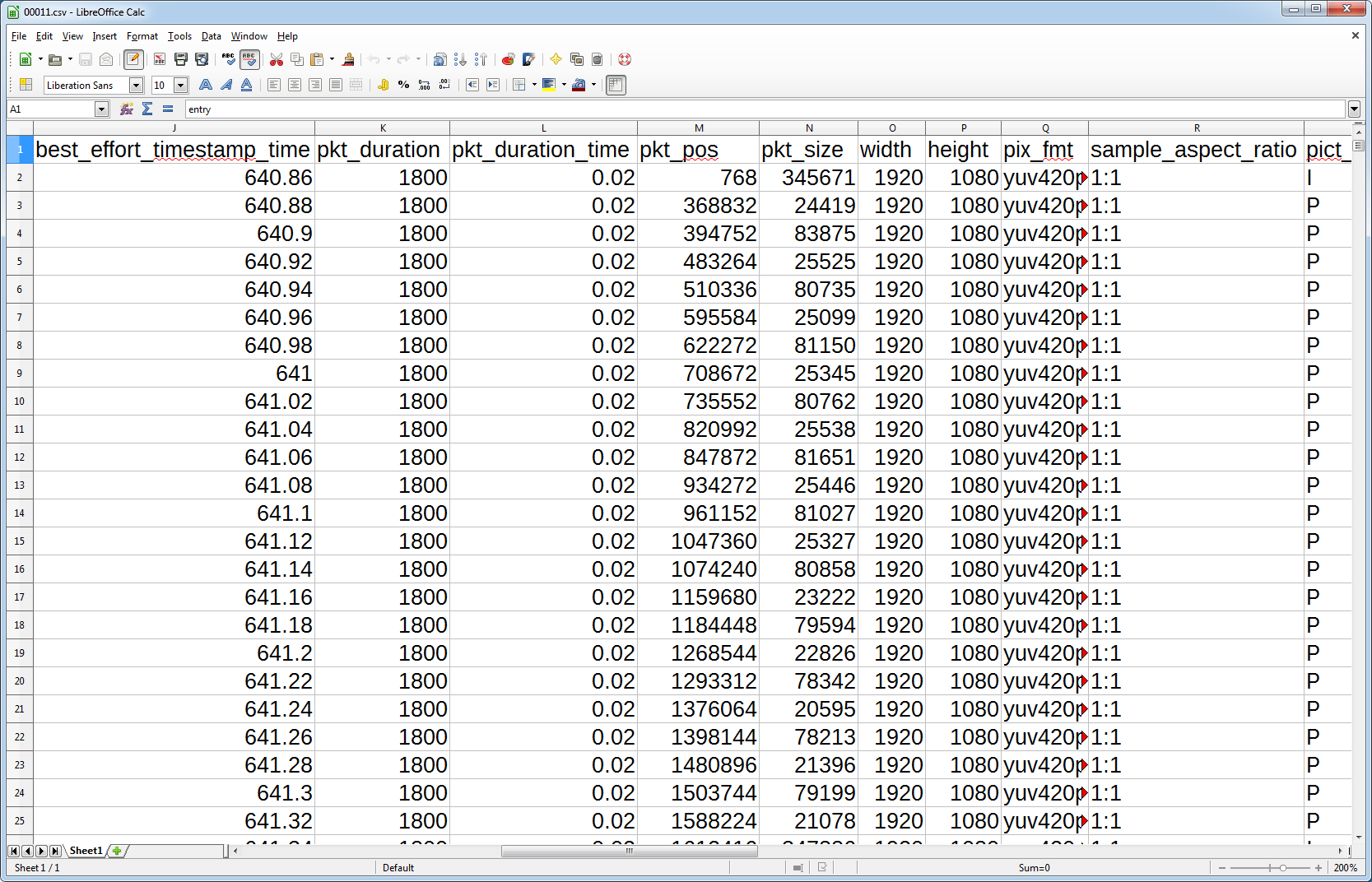This screenshot has width=1372, height=882.
Task: Expand the font name dropdown
Action: (x=136, y=86)
